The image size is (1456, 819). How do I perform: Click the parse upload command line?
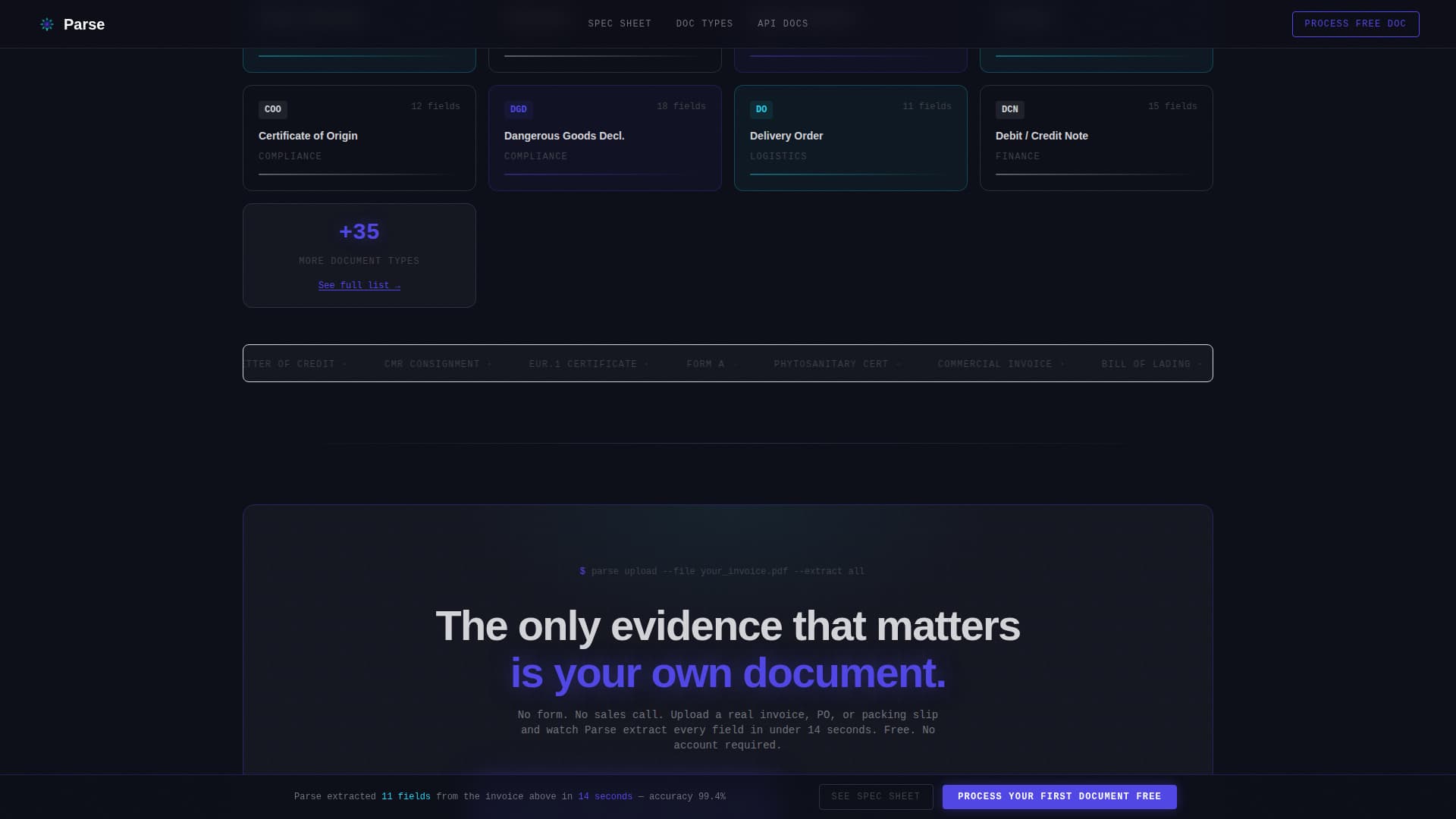pyautogui.click(x=722, y=571)
